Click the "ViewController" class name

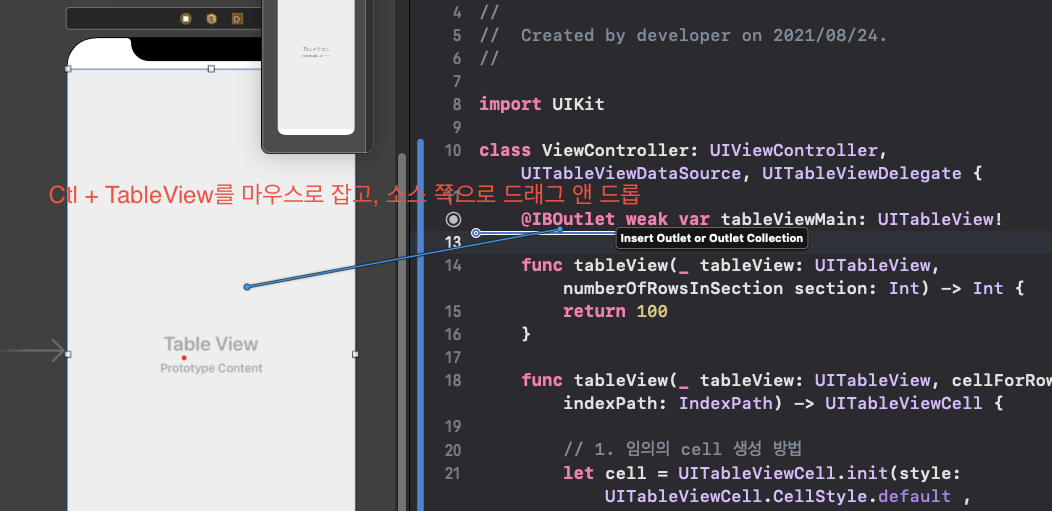coord(614,150)
